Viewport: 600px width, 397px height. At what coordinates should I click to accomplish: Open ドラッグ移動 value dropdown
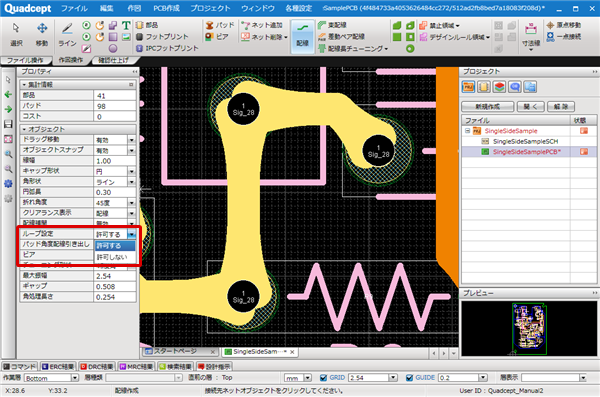(132, 140)
